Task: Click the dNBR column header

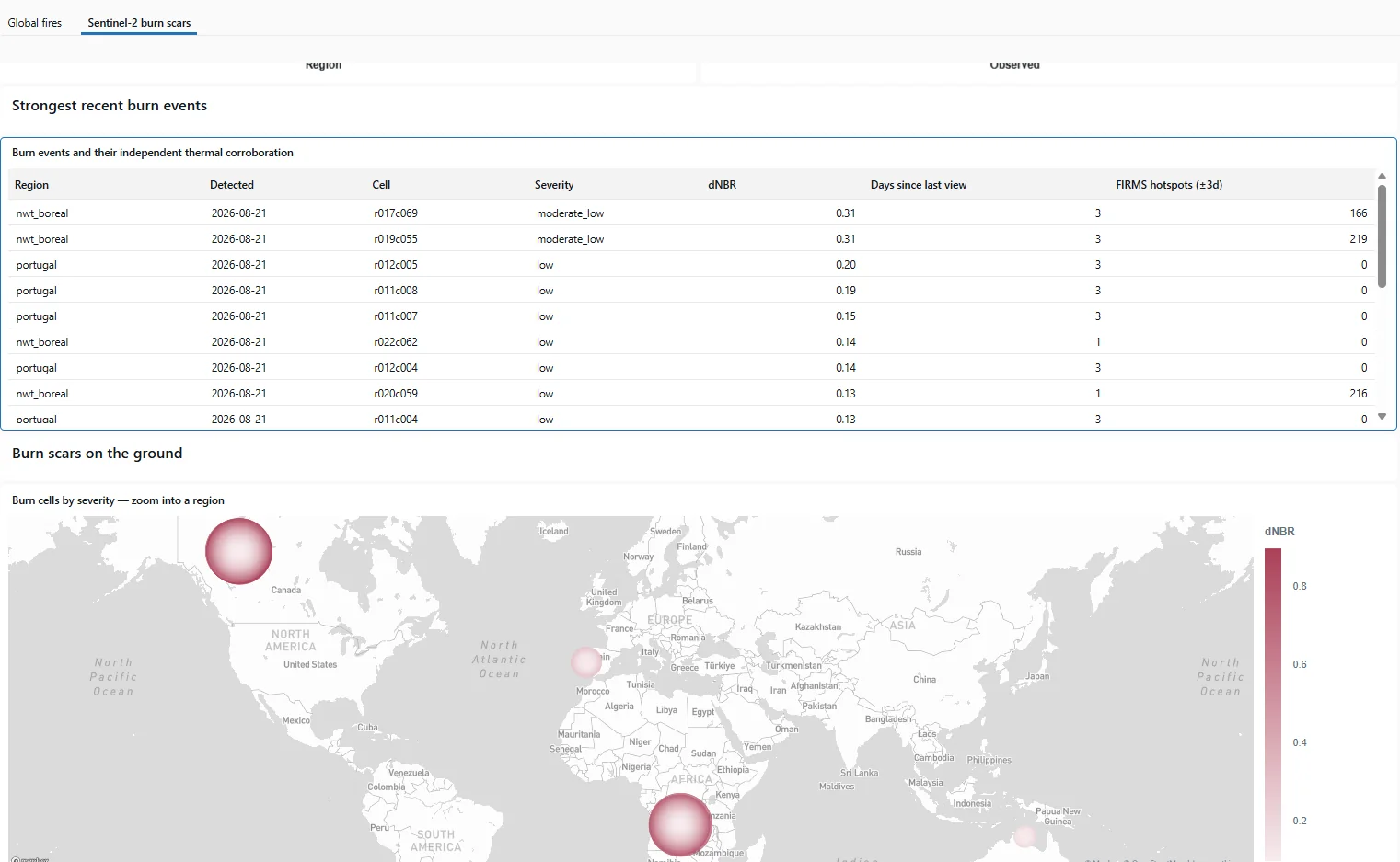Action: click(722, 185)
